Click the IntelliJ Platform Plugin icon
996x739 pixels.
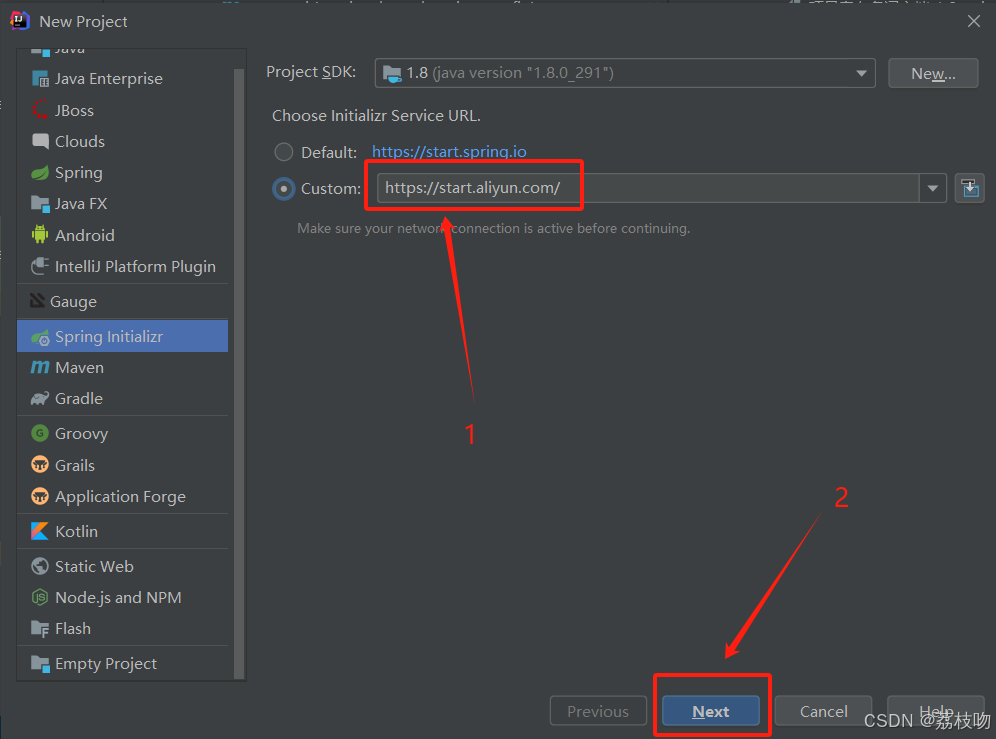pos(40,266)
